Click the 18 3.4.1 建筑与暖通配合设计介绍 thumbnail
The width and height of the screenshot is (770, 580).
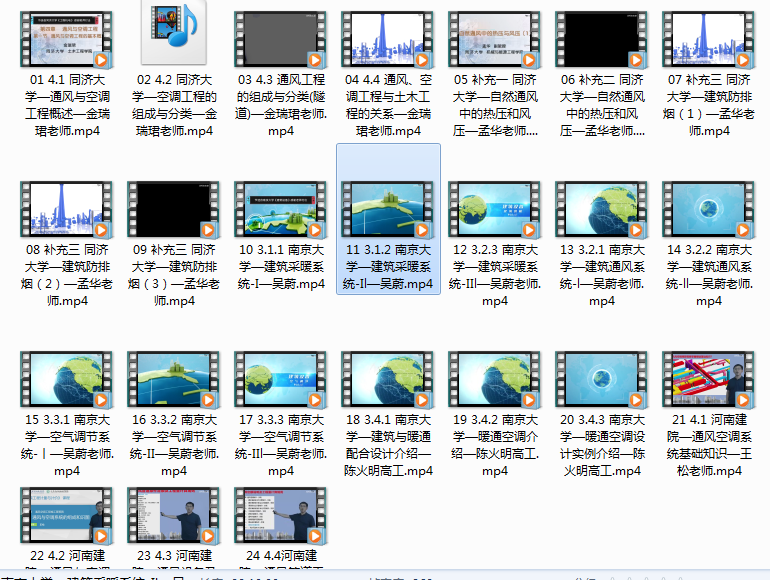[x=388, y=379]
